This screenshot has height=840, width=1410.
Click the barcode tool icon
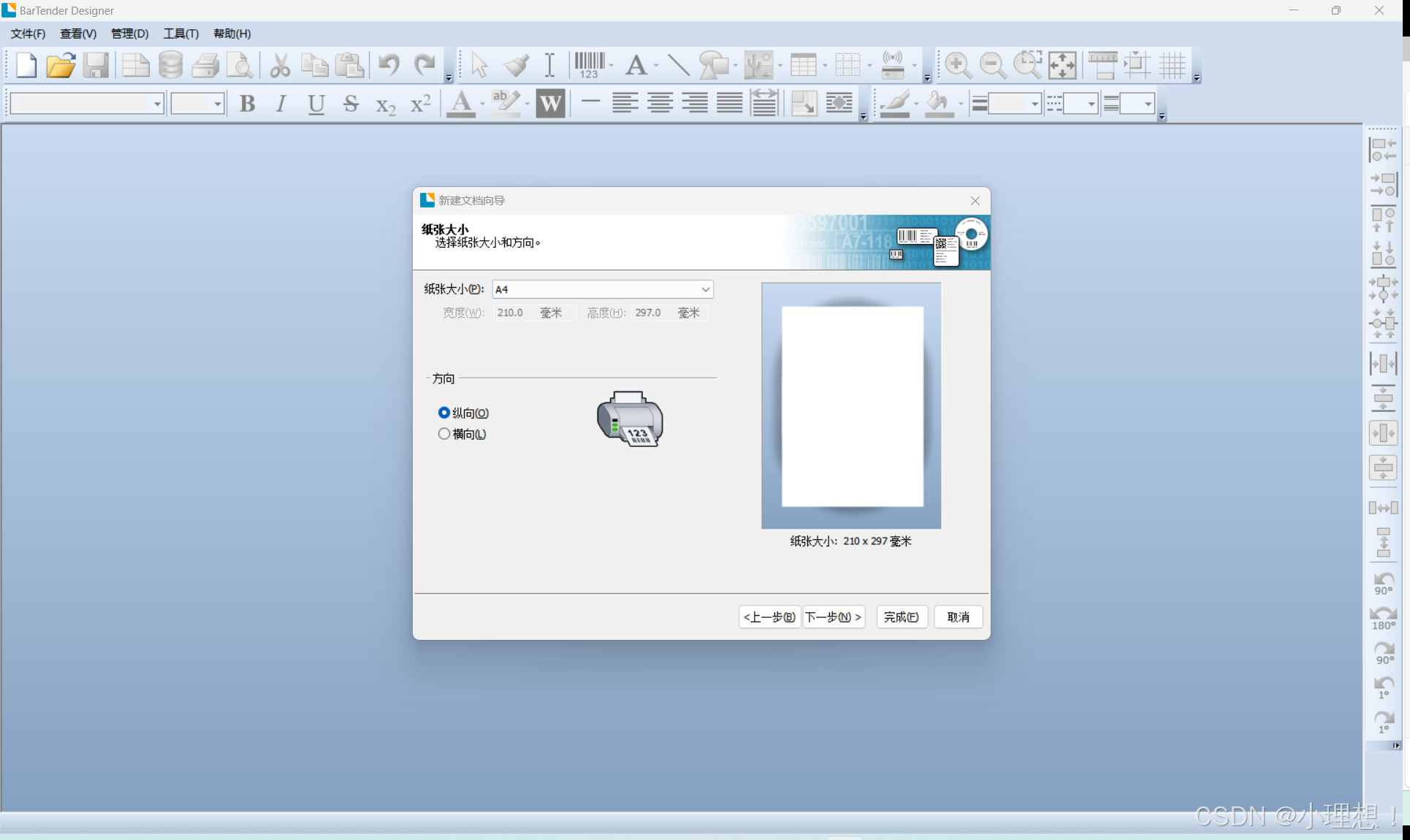click(589, 64)
